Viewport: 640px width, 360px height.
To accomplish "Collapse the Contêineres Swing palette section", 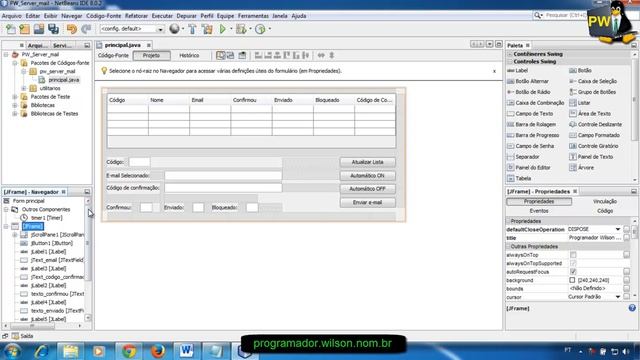I will click(510, 54).
